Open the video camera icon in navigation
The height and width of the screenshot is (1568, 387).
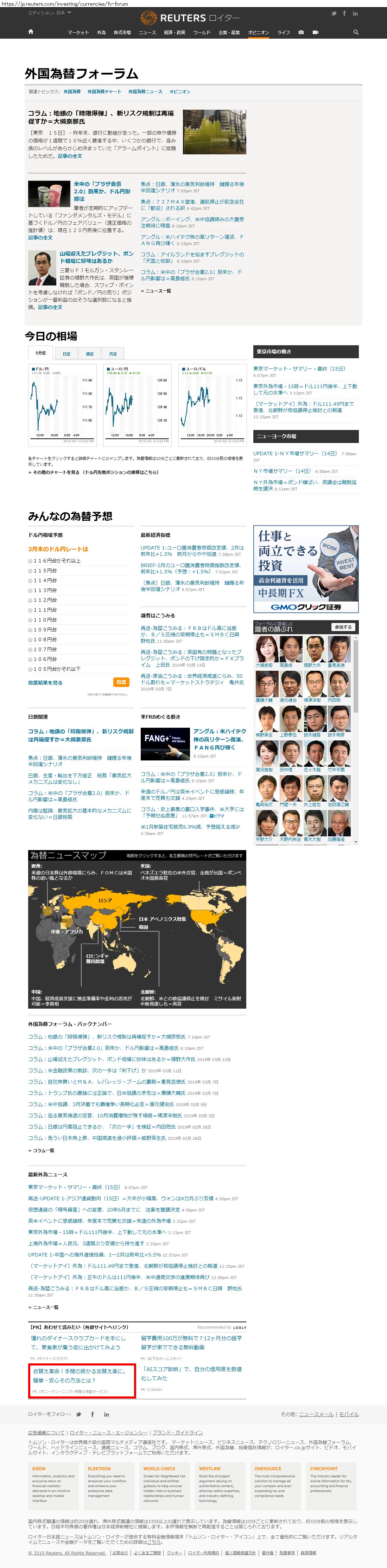[x=315, y=32]
